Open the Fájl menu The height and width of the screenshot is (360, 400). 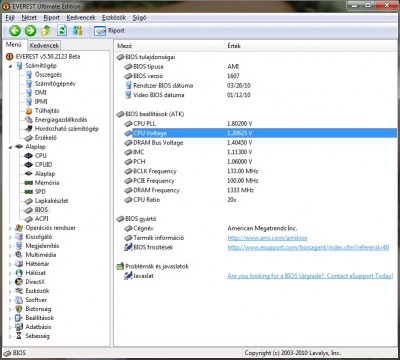pos(10,18)
